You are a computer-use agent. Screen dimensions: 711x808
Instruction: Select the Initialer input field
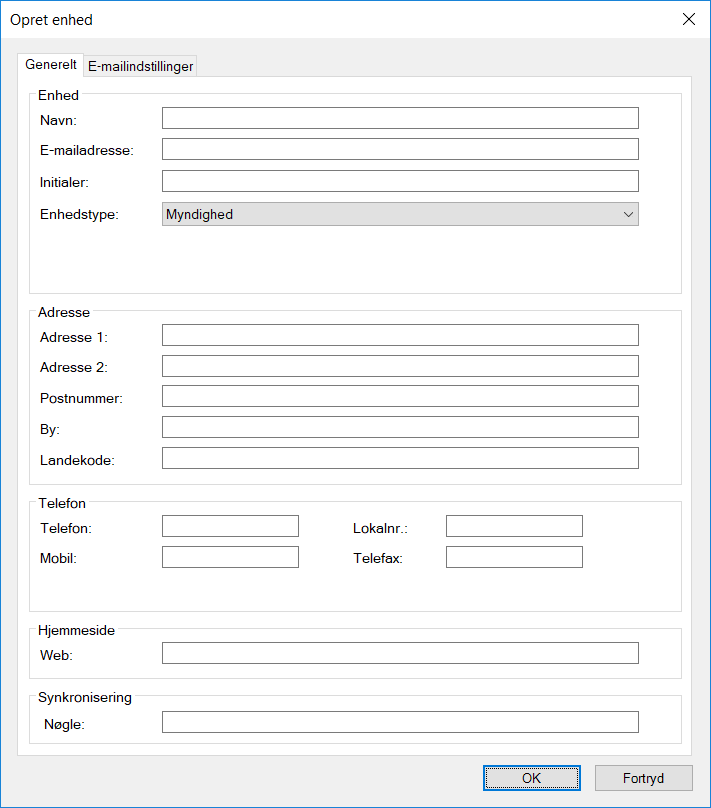click(x=400, y=181)
